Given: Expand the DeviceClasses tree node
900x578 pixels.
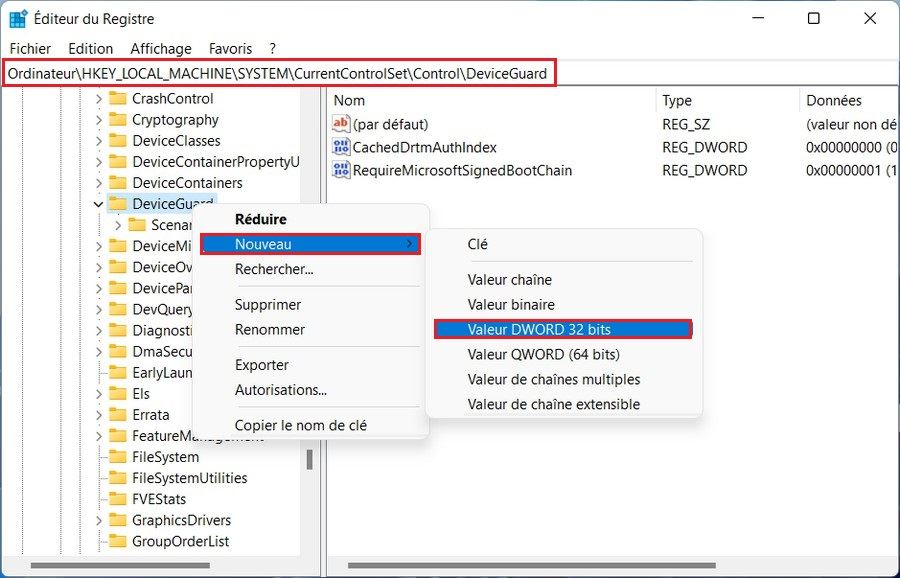Looking at the screenshot, I should 99,141.
